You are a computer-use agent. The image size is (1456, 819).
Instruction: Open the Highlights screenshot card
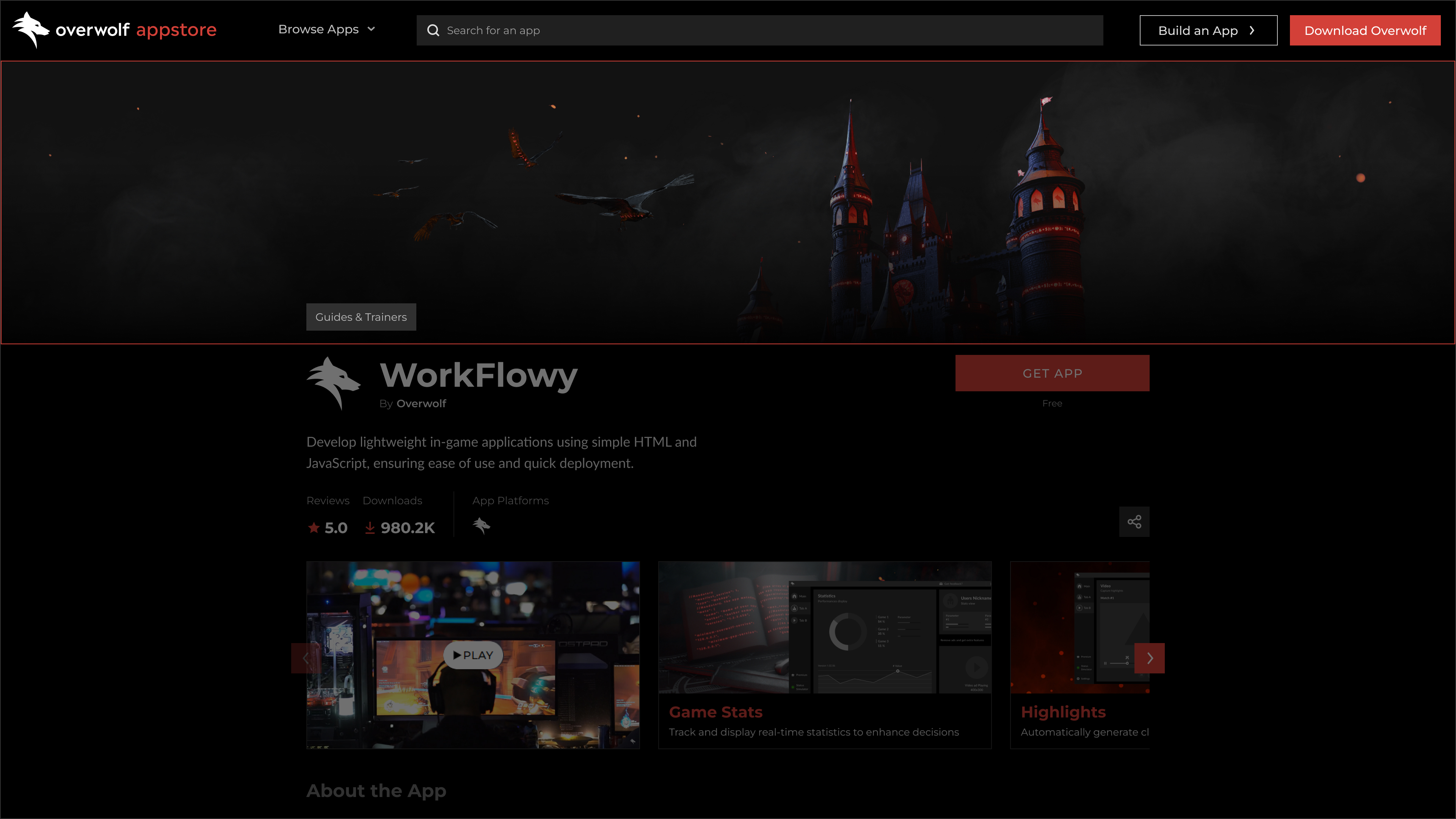(x=1079, y=655)
